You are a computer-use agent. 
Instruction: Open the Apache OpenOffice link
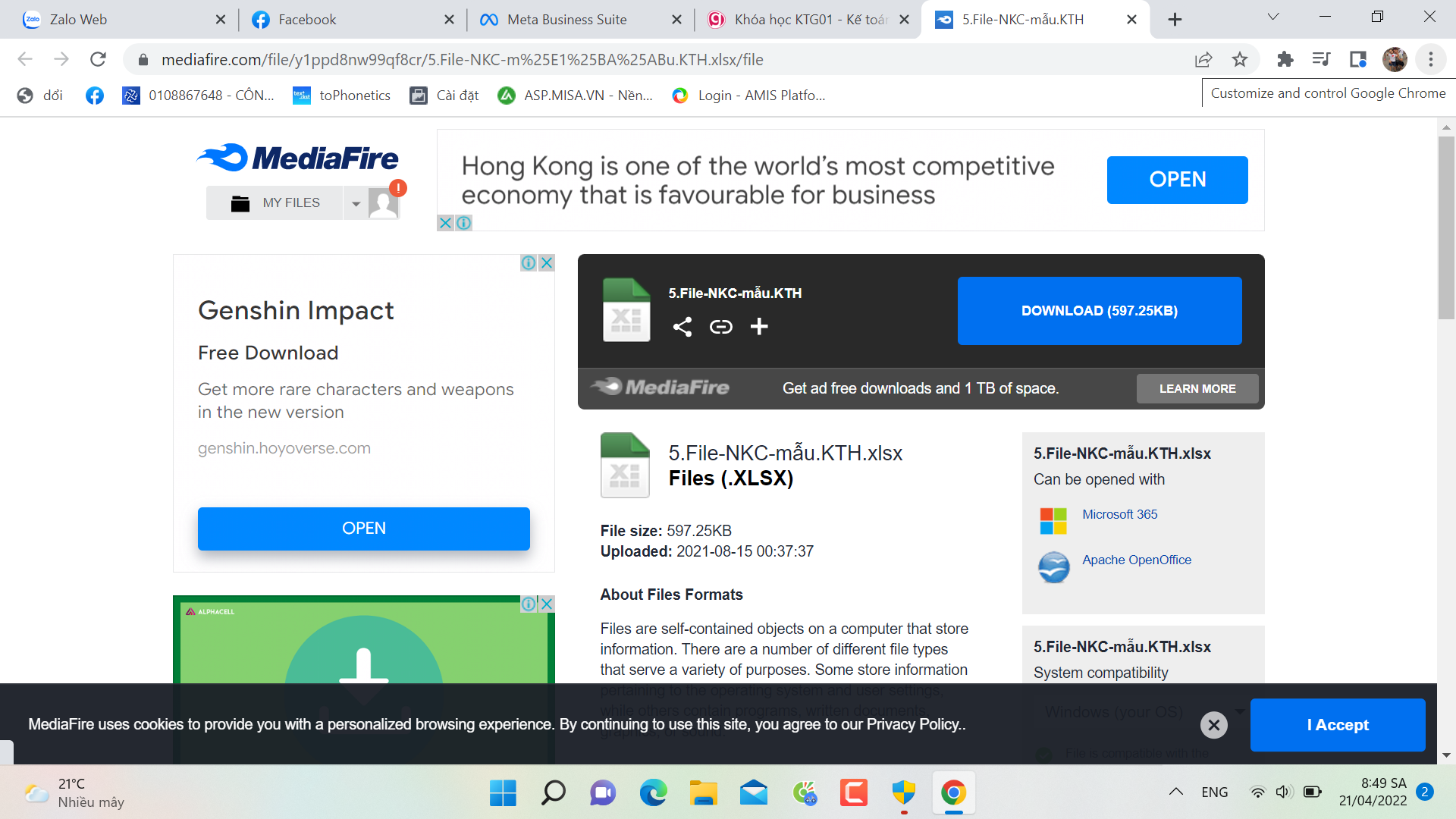(1136, 560)
